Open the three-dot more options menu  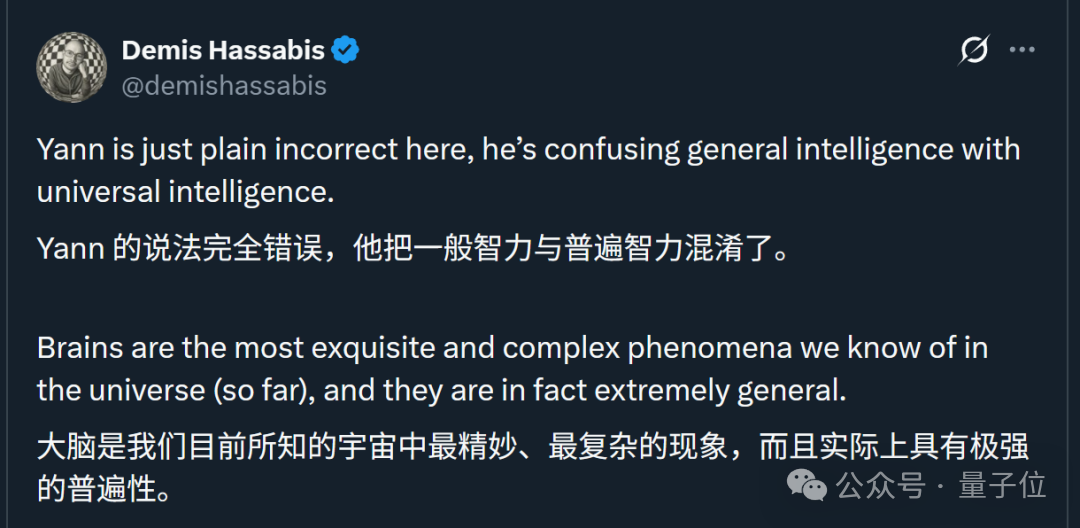point(1022,50)
